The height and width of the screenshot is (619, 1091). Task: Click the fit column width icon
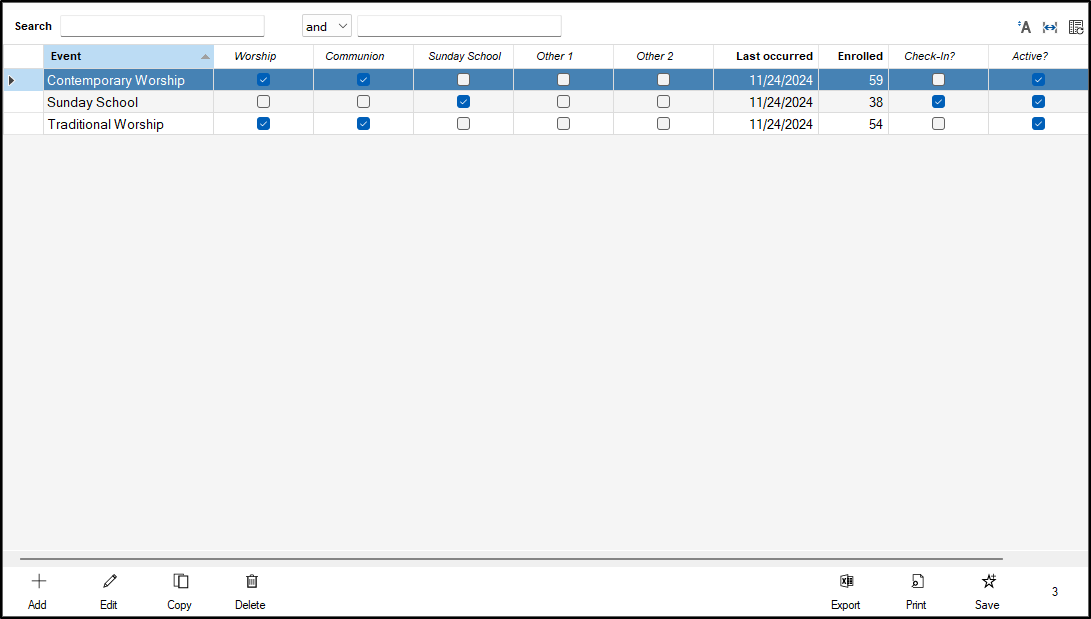click(1050, 27)
